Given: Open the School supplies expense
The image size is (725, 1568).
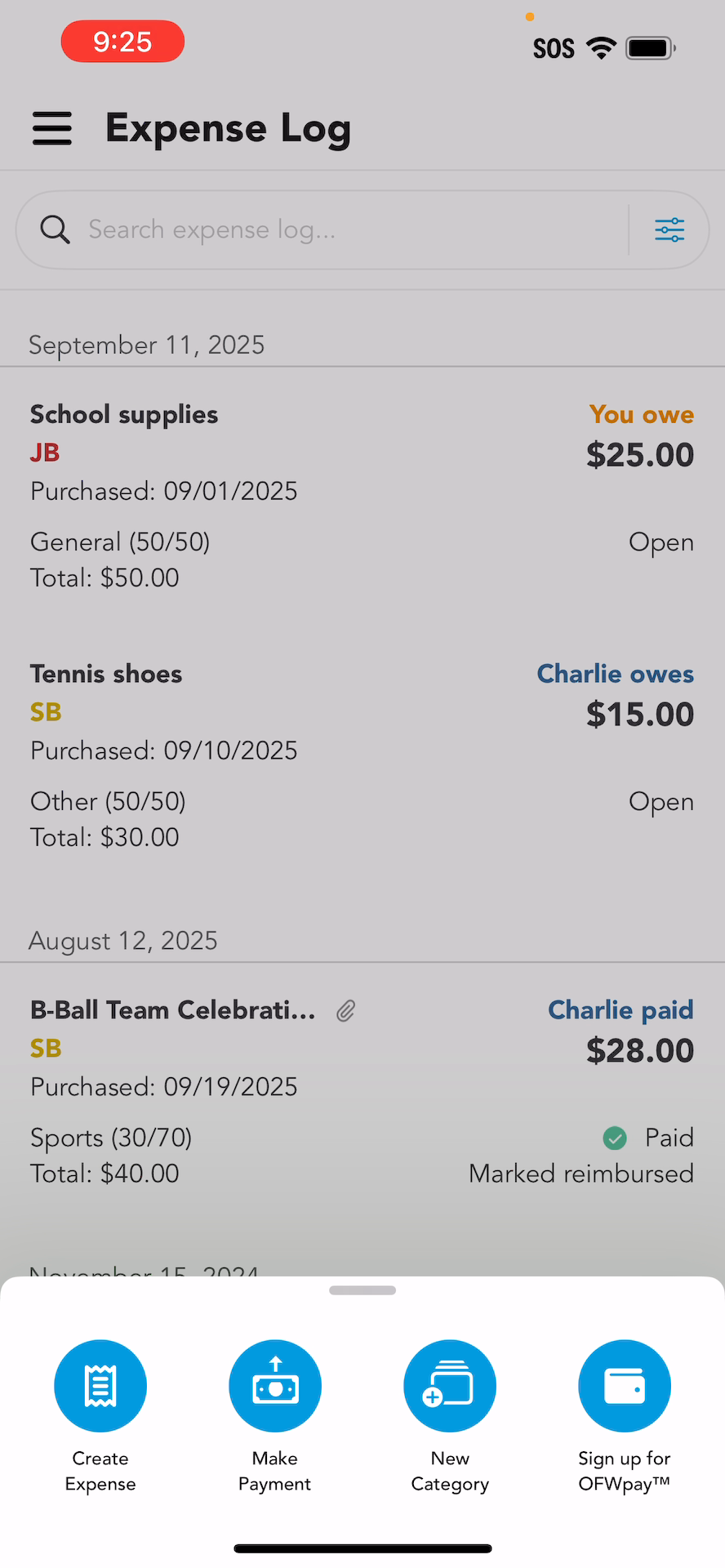Looking at the screenshot, I should click(124, 415).
